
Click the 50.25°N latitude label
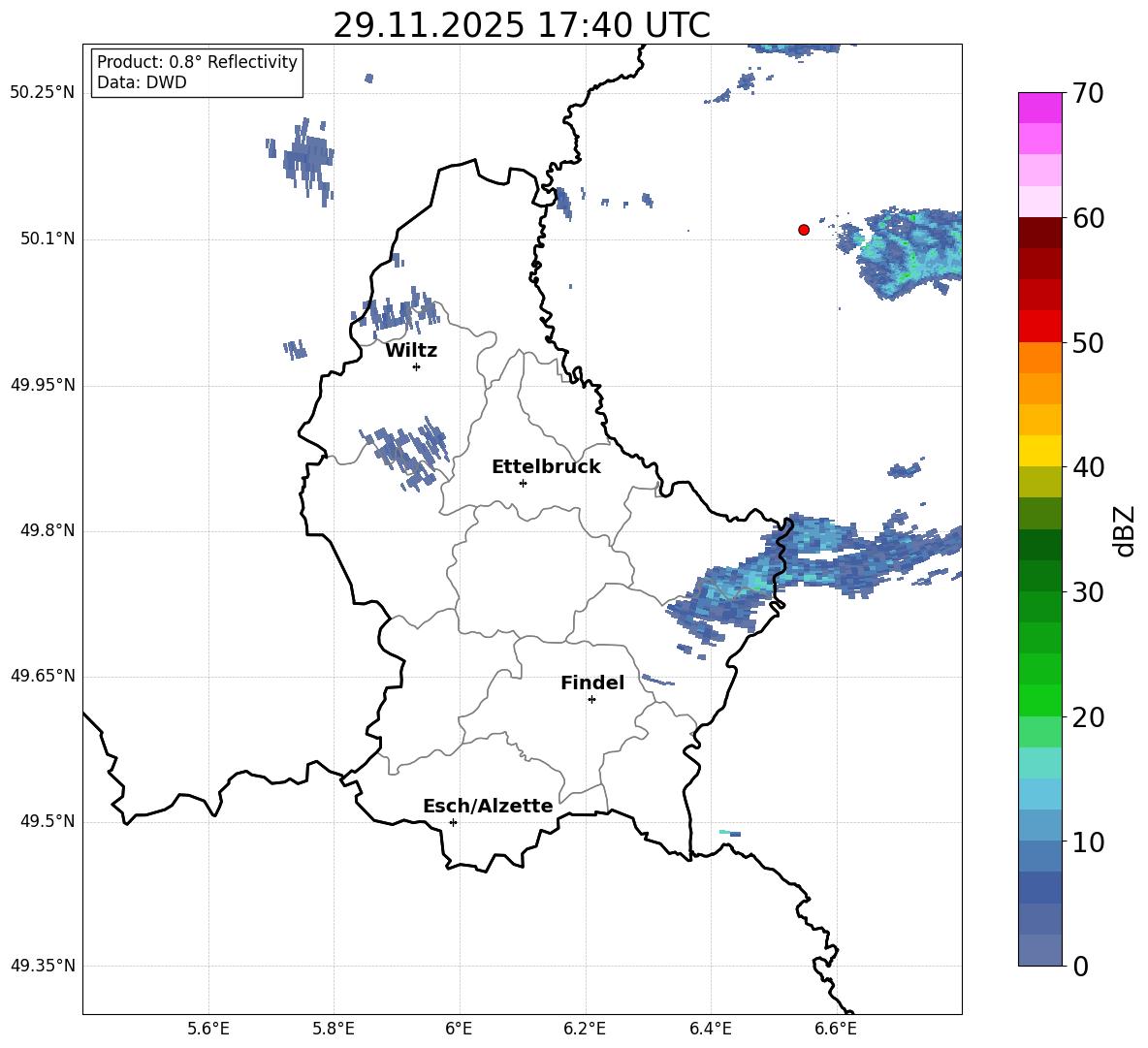click(x=43, y=92)
